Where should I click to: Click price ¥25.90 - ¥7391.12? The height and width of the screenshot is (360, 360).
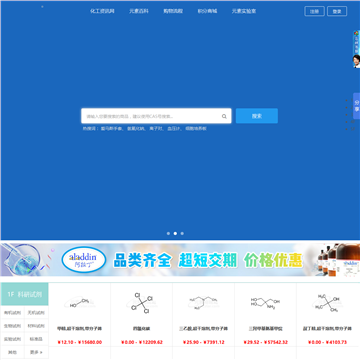coord(203,342)
